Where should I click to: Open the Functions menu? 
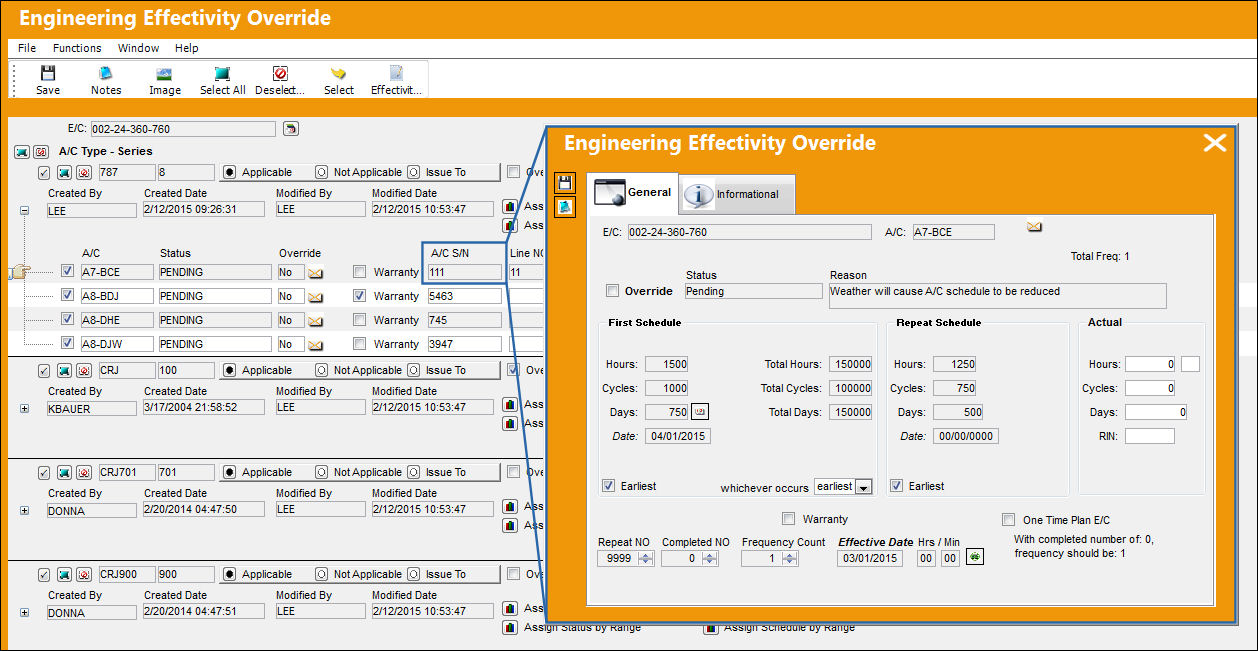pyautogui.click(x=77, y=48)
